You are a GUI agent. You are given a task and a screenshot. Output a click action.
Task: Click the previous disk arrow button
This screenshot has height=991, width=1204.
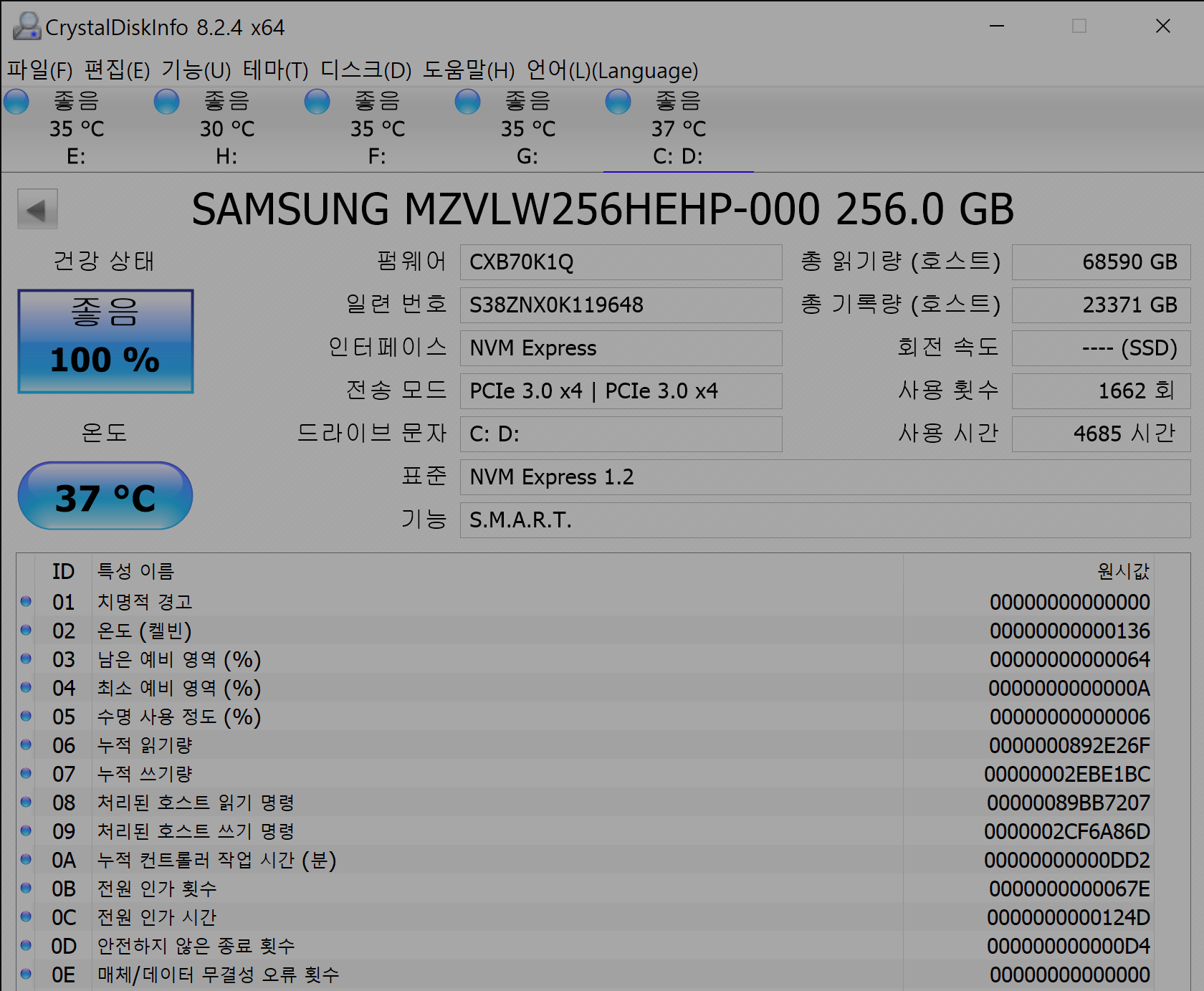click(x=37, y=209)
